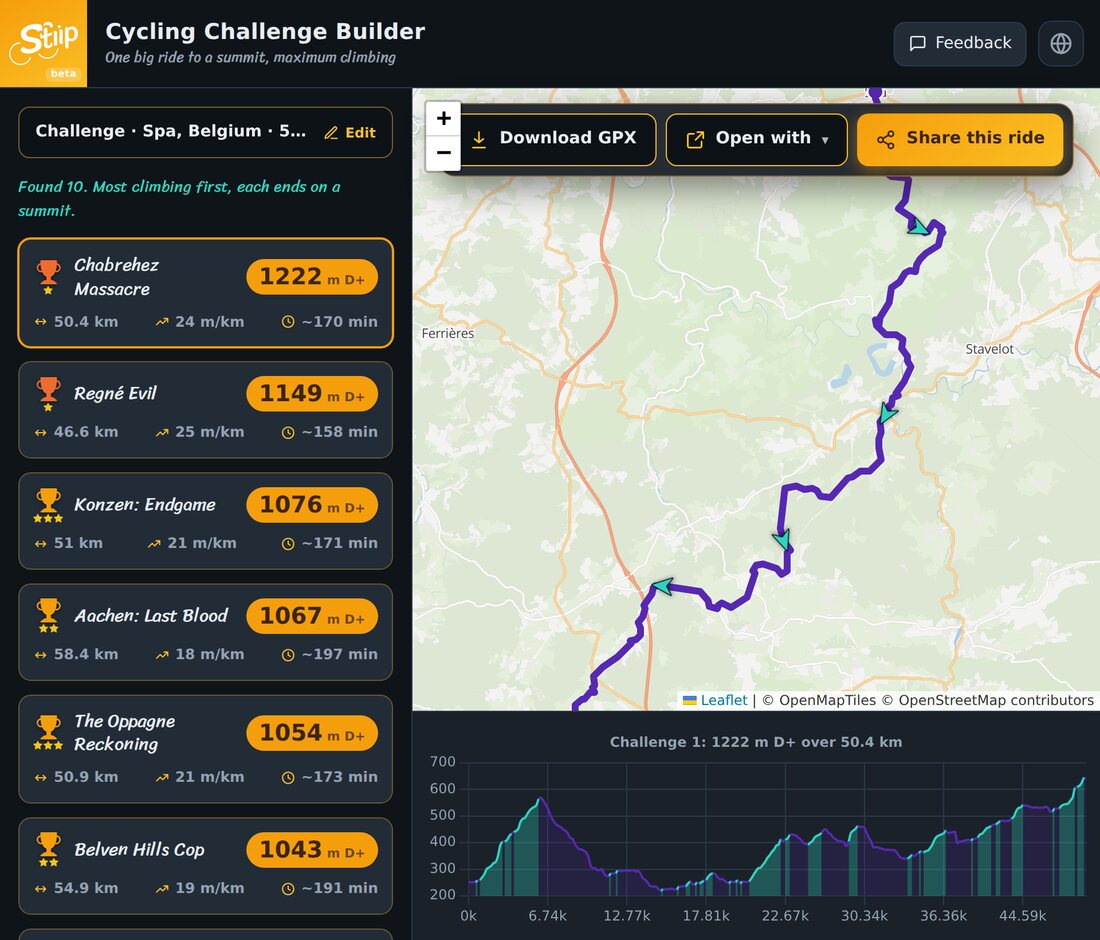Open the Leaflet attribution link
The image size is (1100, 940).
click(x=723, y=700)
